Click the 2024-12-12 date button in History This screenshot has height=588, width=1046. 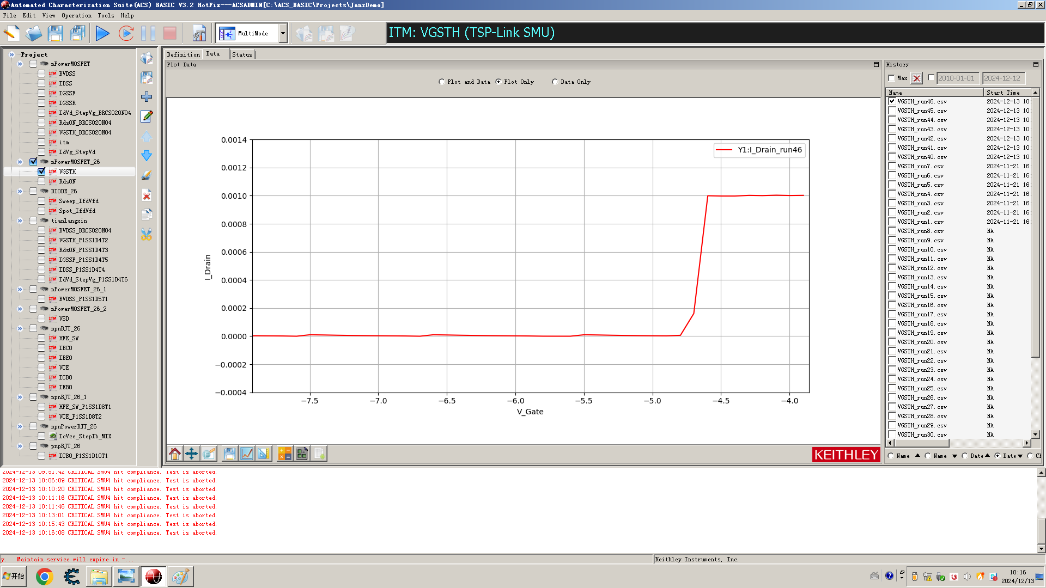click(x=1004, y=78)
